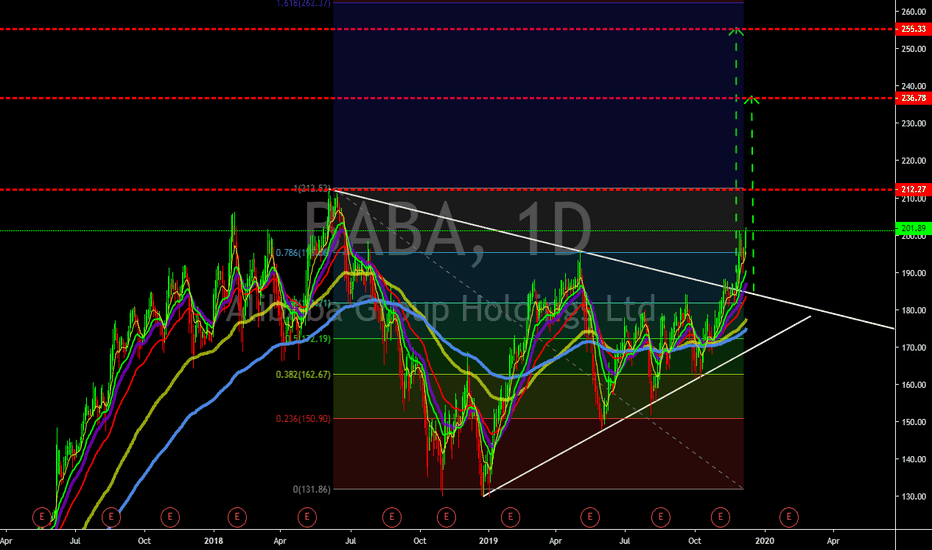932x550 pixels.
Task: Open the earnings E marker right of 2020
Action: click(x=789, y=517)
